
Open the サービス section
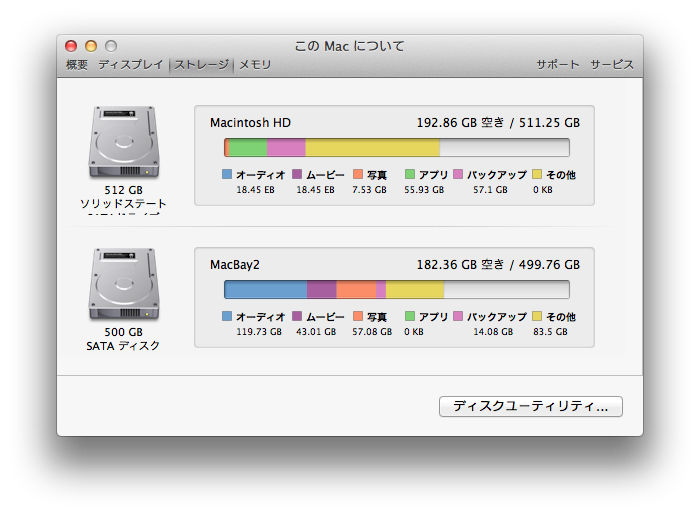[x=612, y=65]
